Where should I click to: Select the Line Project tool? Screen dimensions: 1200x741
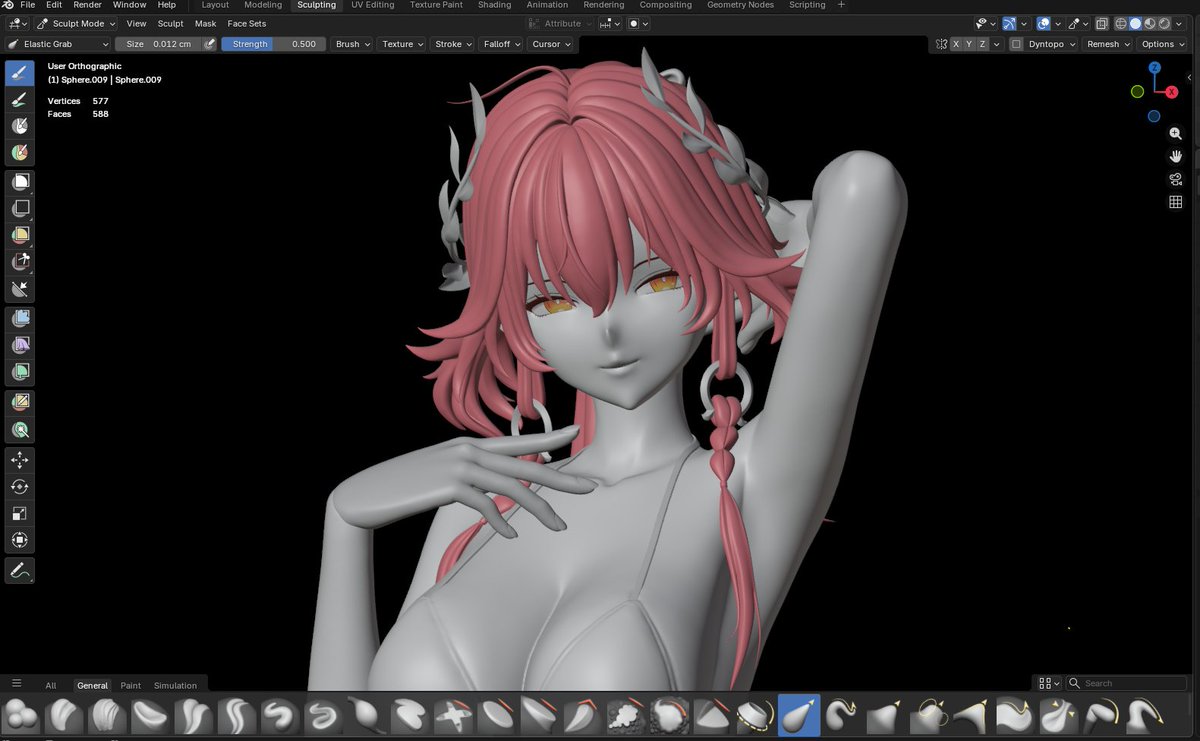(20, 289)
